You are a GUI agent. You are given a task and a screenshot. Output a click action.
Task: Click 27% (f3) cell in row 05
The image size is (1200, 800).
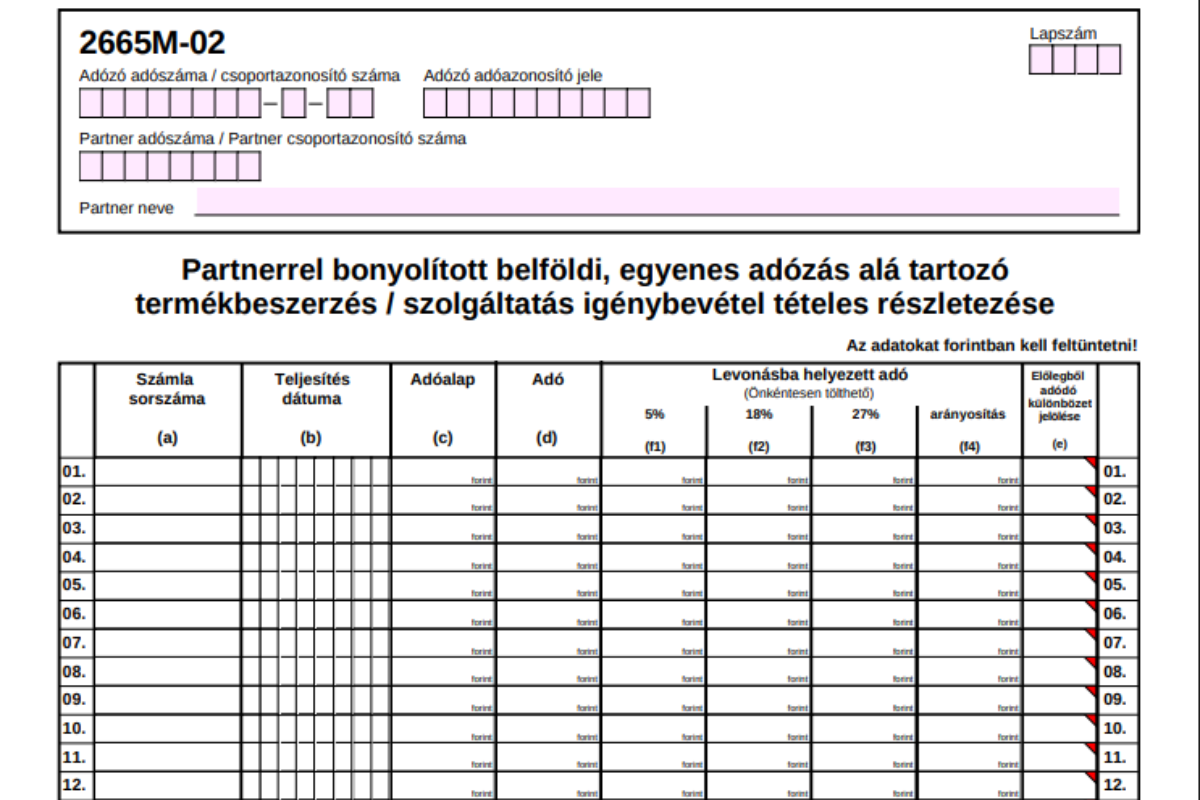864,587
